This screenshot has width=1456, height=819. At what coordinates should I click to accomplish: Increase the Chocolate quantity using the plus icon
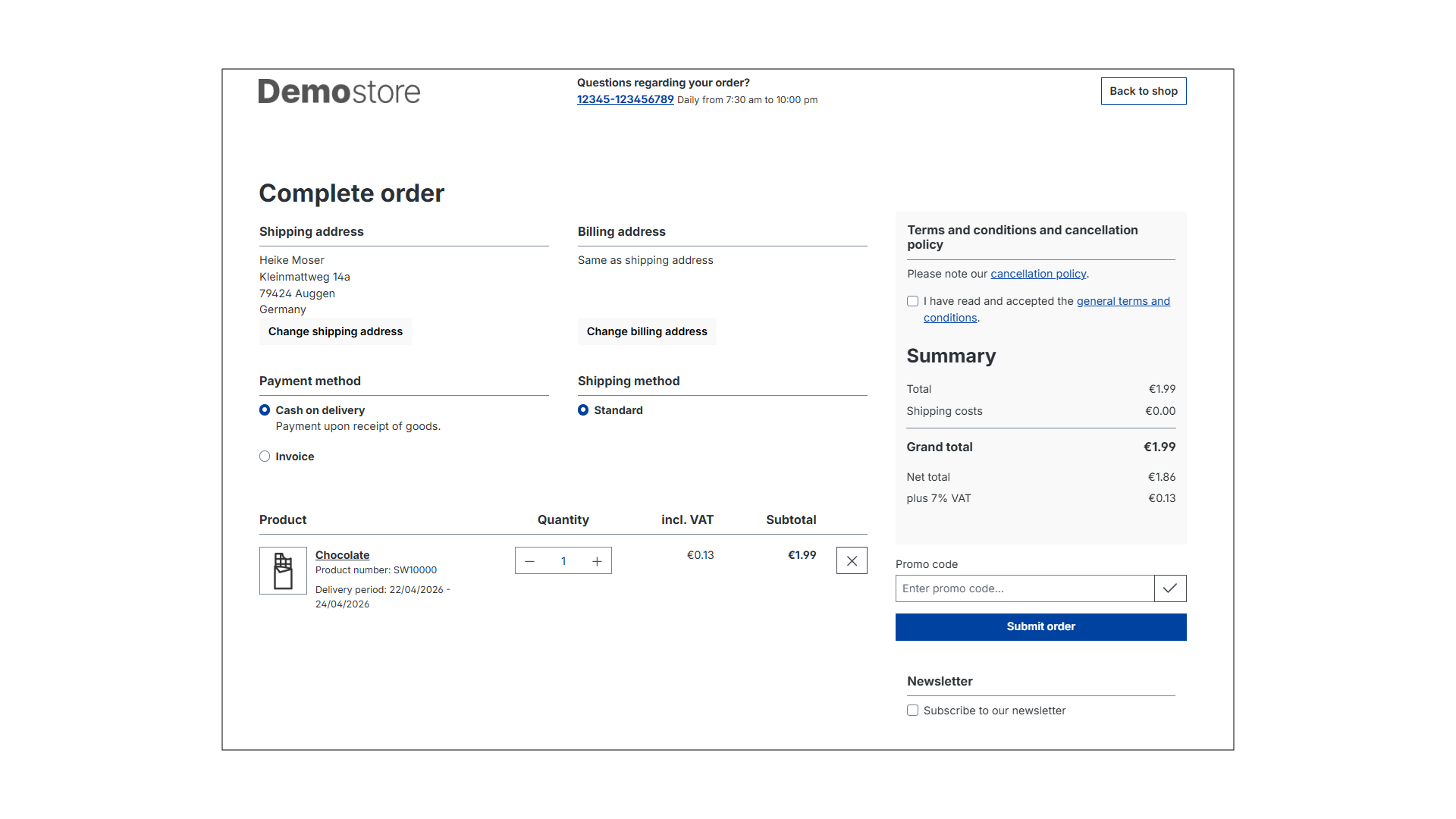(597, 560)
